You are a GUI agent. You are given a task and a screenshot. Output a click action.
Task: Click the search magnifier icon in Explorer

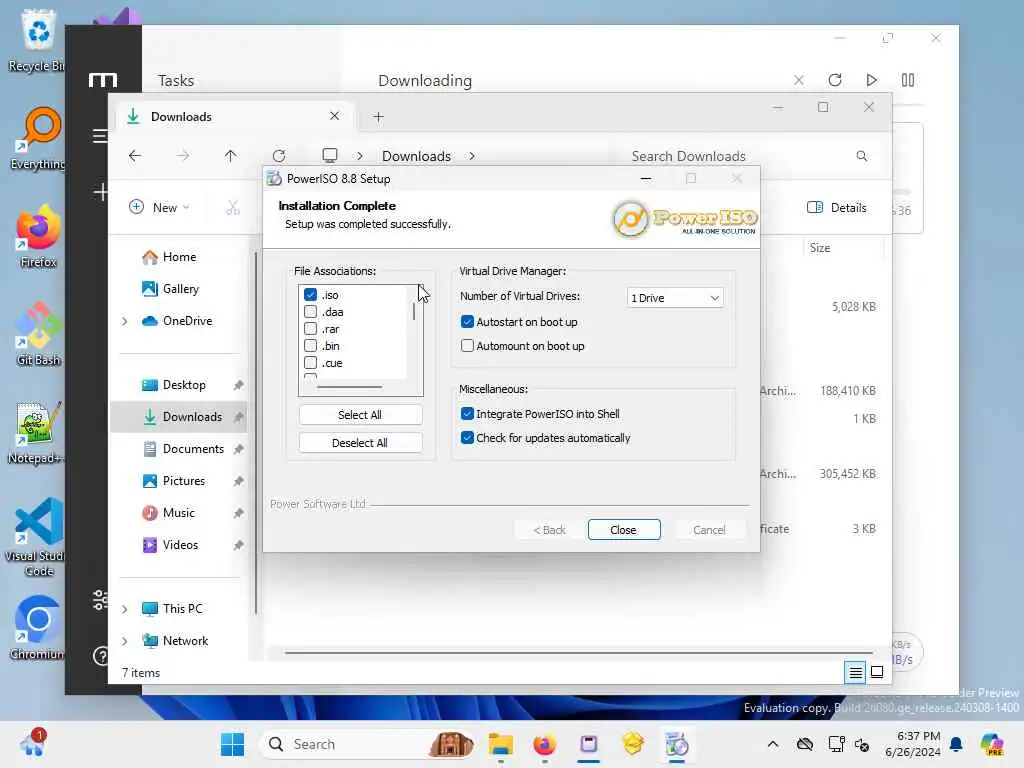(861, 156)
